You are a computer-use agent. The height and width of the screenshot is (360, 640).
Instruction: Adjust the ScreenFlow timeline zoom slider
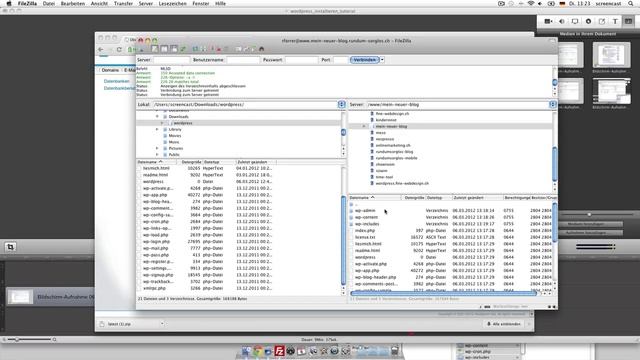click(17, 339)
